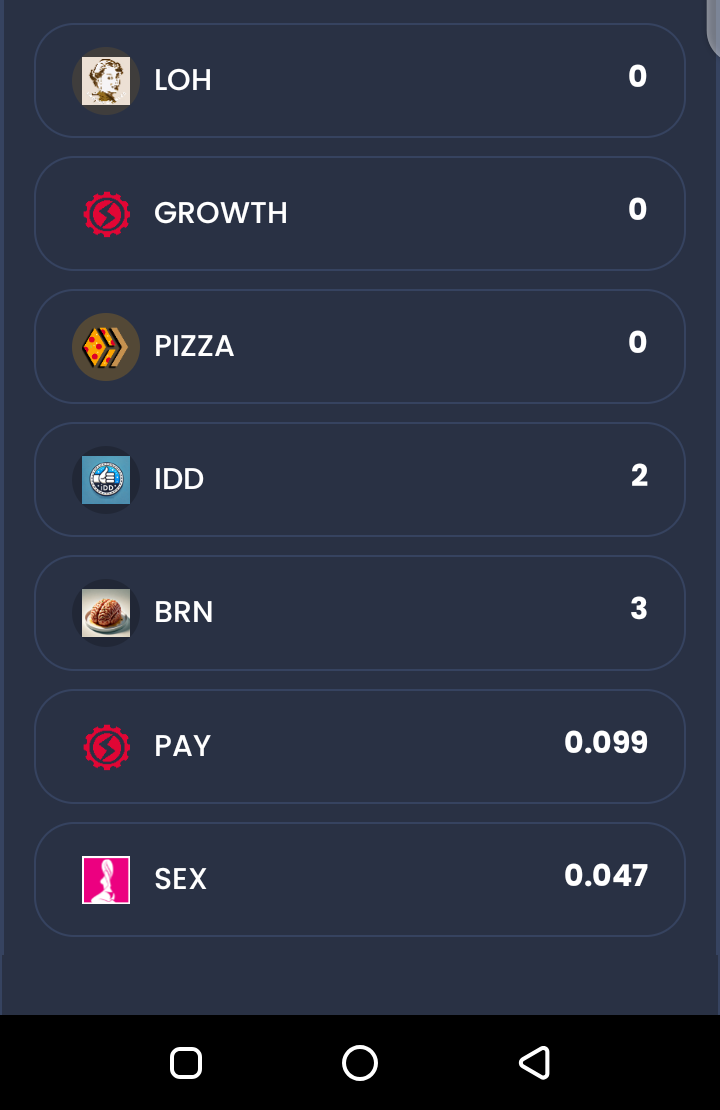Tap the BRN brain icon
The height and width of the screenshot is (1110, 720).
pyautogui.click(x=106, y=613)
